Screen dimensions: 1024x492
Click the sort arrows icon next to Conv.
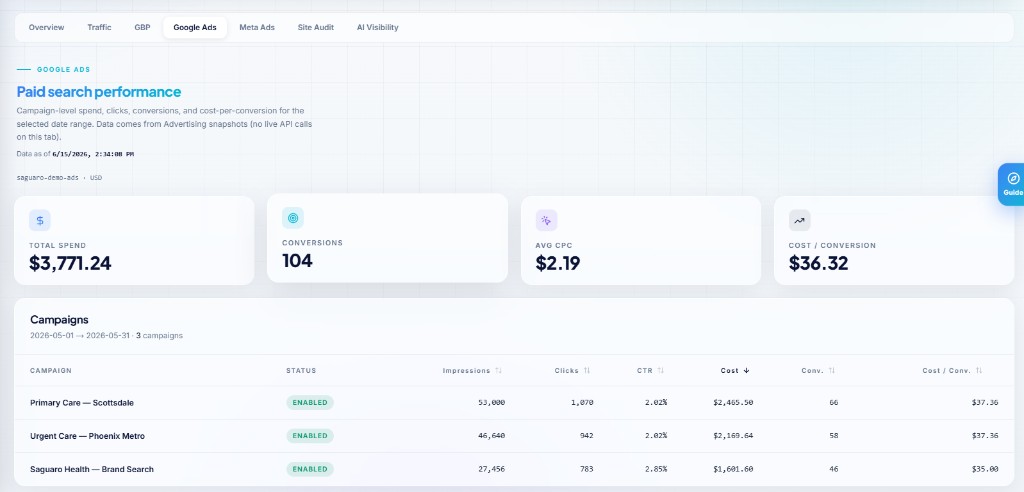(x=831, y=370)
